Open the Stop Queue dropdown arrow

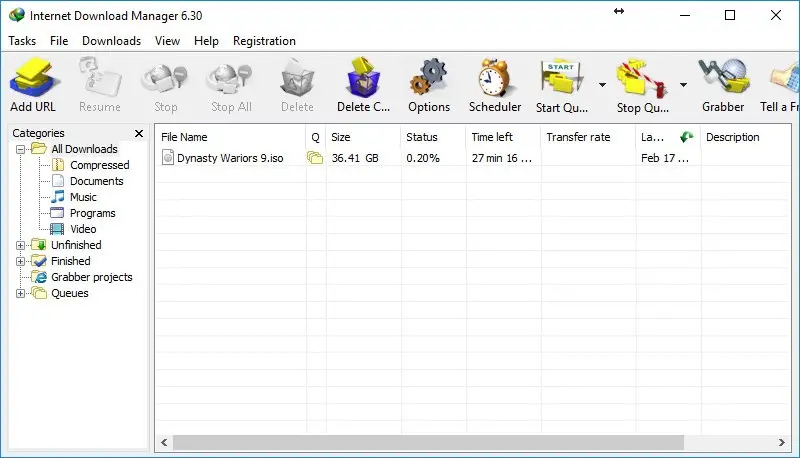pyautogui.click(x=683, y=85)
